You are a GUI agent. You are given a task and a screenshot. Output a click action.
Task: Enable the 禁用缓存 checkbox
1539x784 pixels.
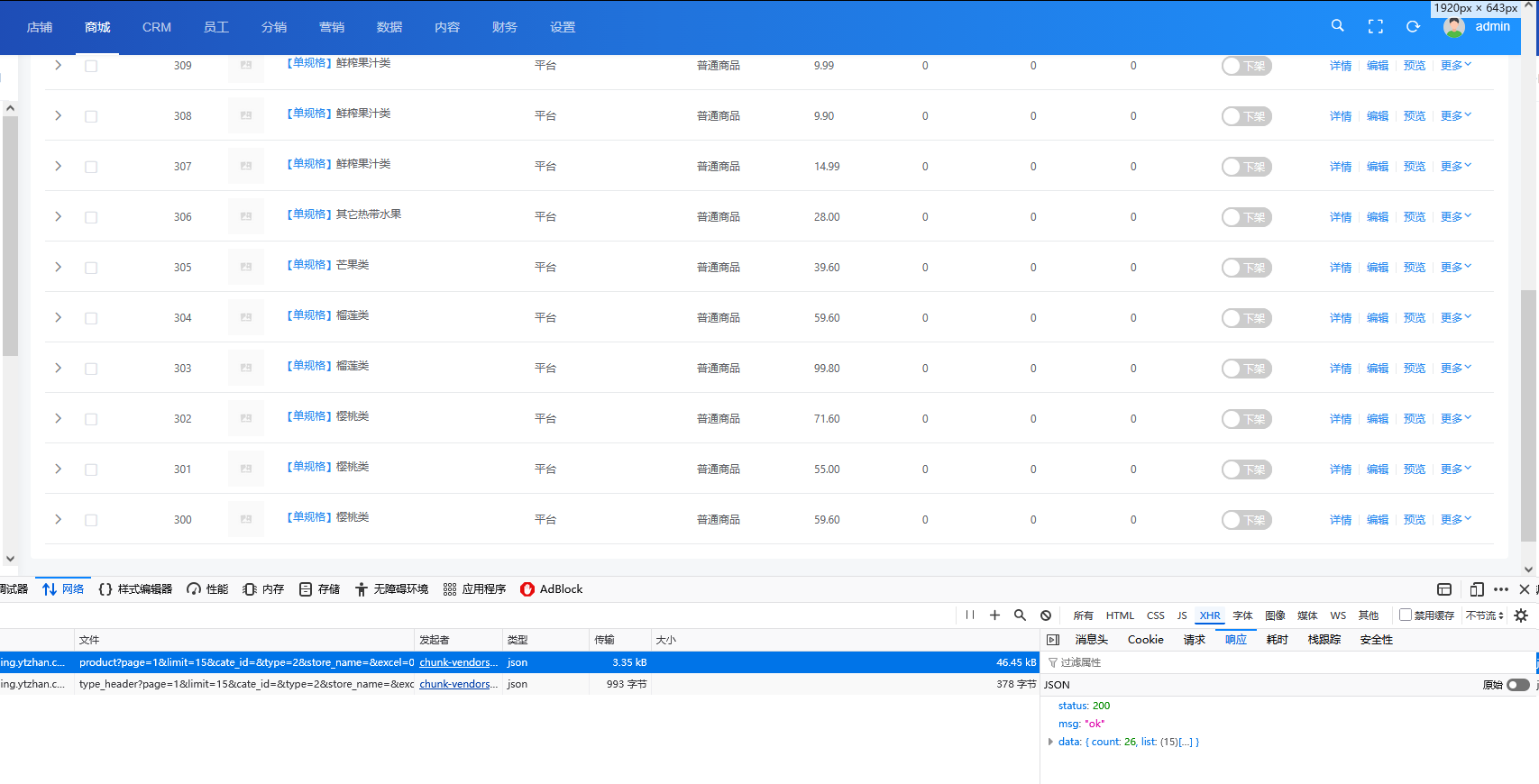(x=1405, y=615)
